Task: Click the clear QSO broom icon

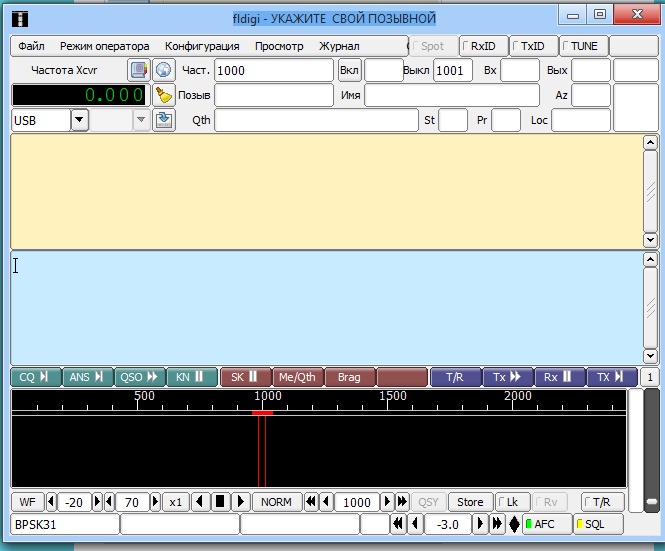Action: (x=165, y=95)
